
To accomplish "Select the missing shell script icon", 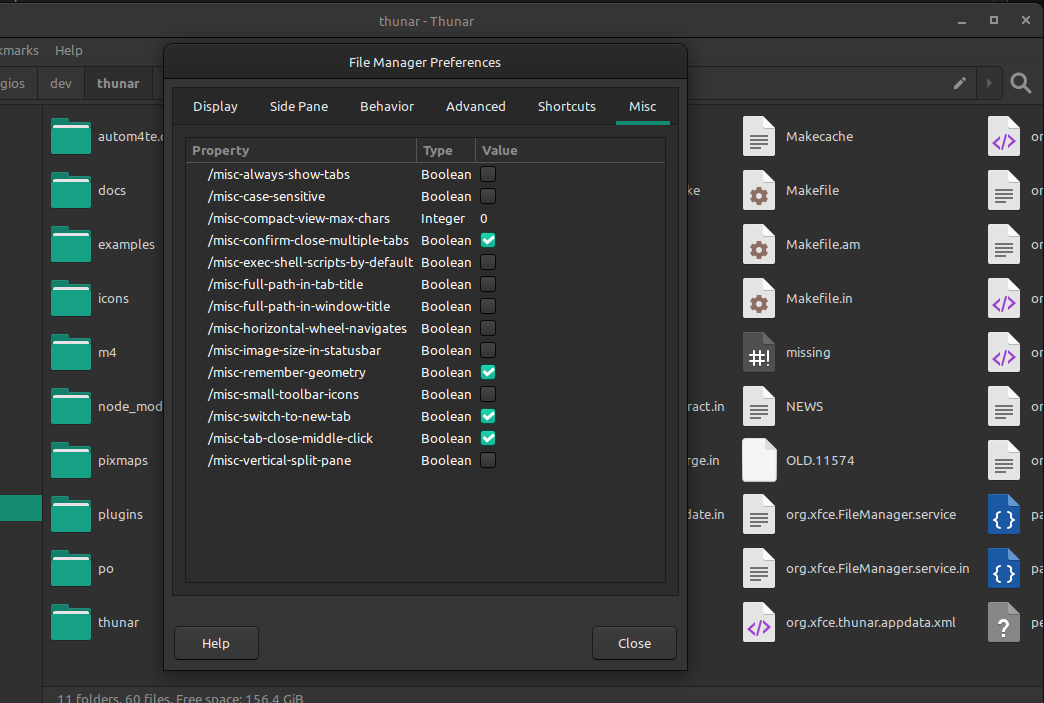I will coord(759,352).
